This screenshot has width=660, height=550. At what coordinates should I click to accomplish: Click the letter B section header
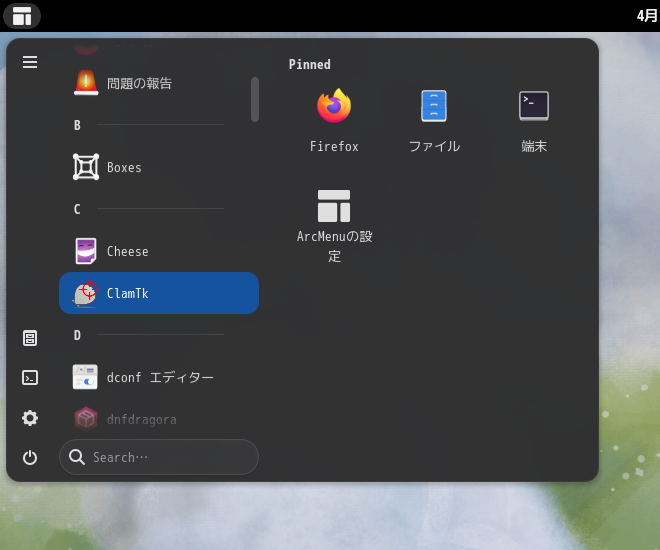(x=77, y=125)
